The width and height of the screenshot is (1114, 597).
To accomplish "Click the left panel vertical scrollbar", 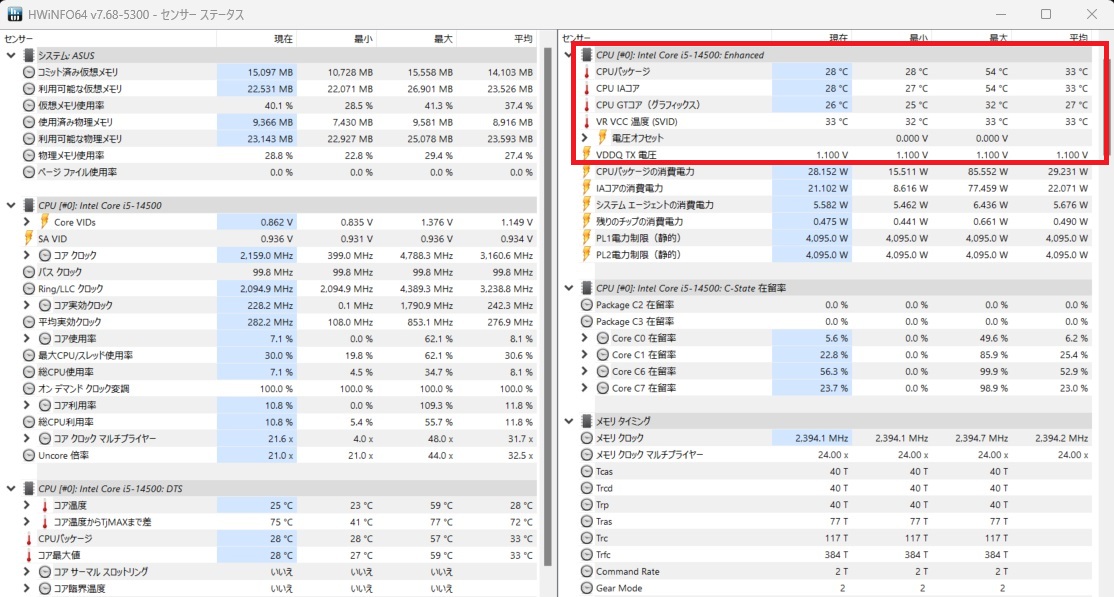I will click(x=548, y=306).
